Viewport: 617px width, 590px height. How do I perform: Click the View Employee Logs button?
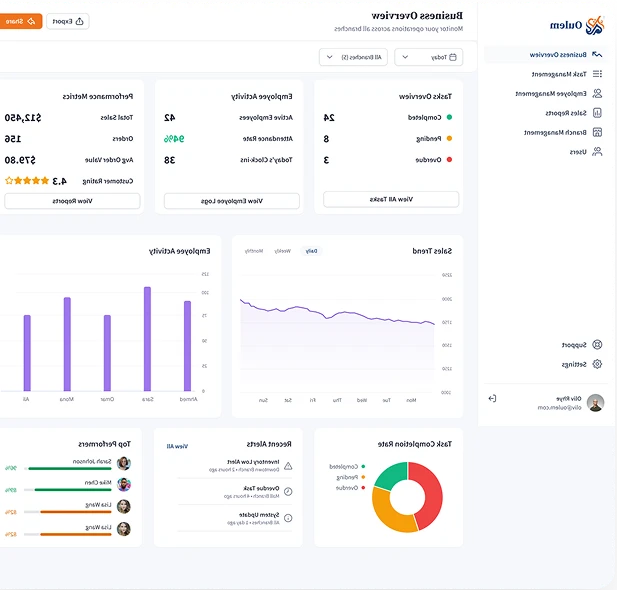coord(232,201)
